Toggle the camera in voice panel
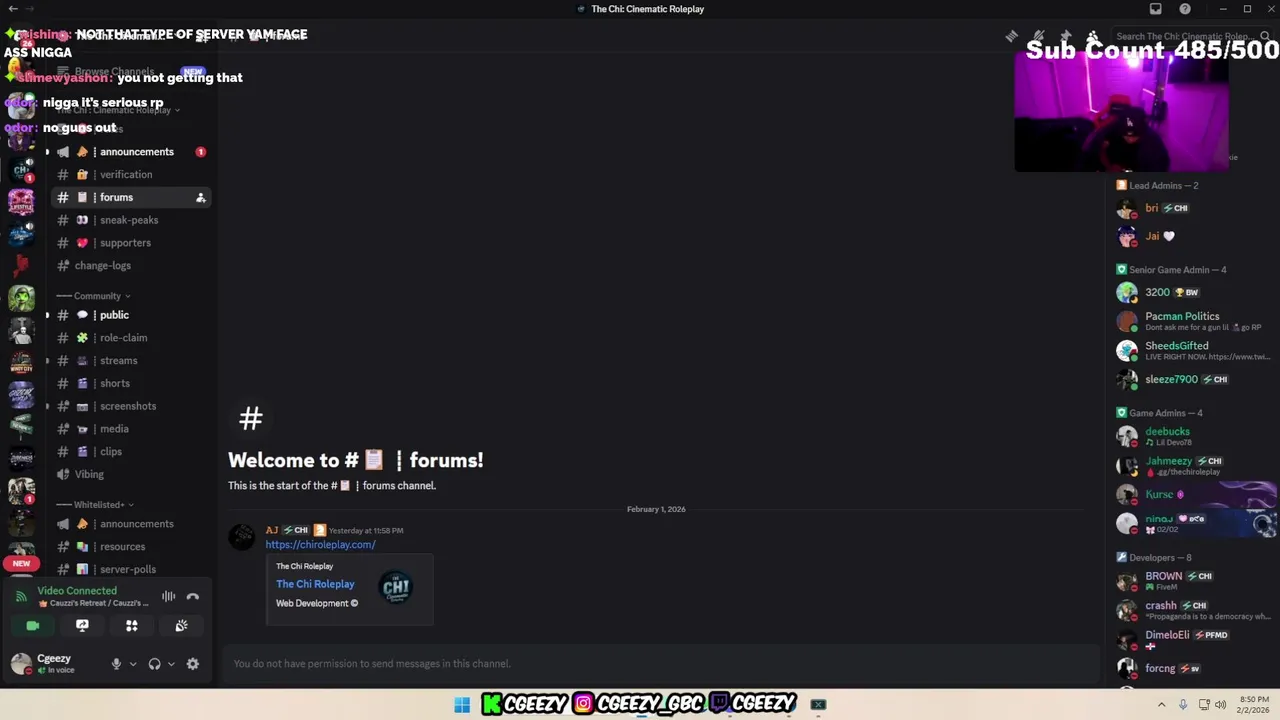1280x720 pixels. [x=33, y=626]
